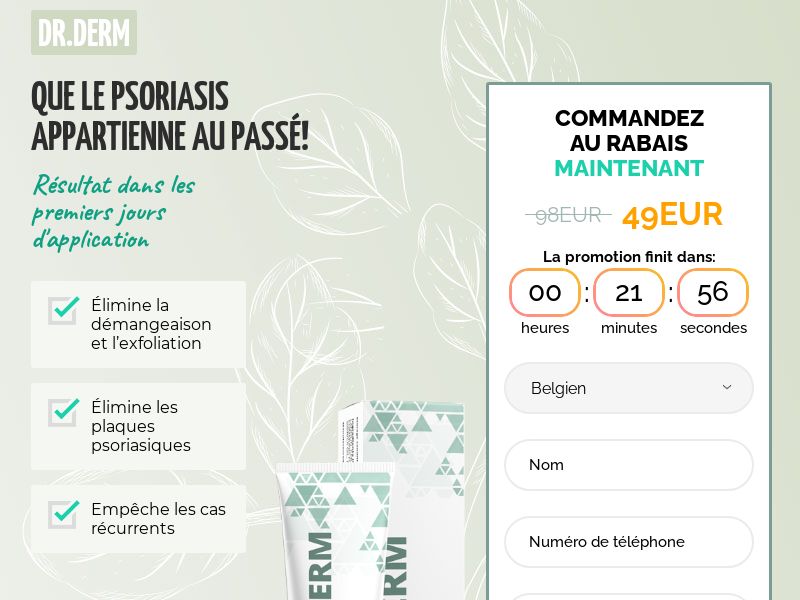Click checkmark beside itching and exfoliation benefit
Screen dimensions: 800x600
click(x=64, y=309)
